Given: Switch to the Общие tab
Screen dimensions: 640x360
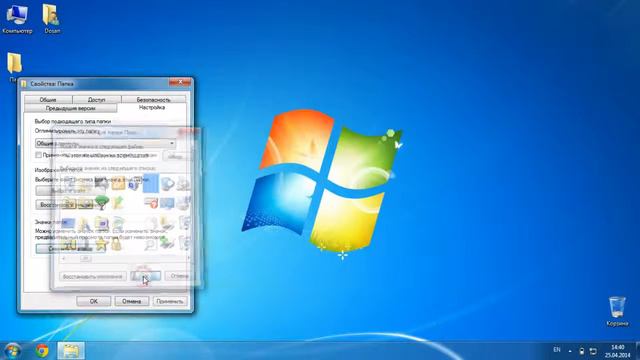Looking at the screenshot, I should pyautogui.click(x=48, y=100).
